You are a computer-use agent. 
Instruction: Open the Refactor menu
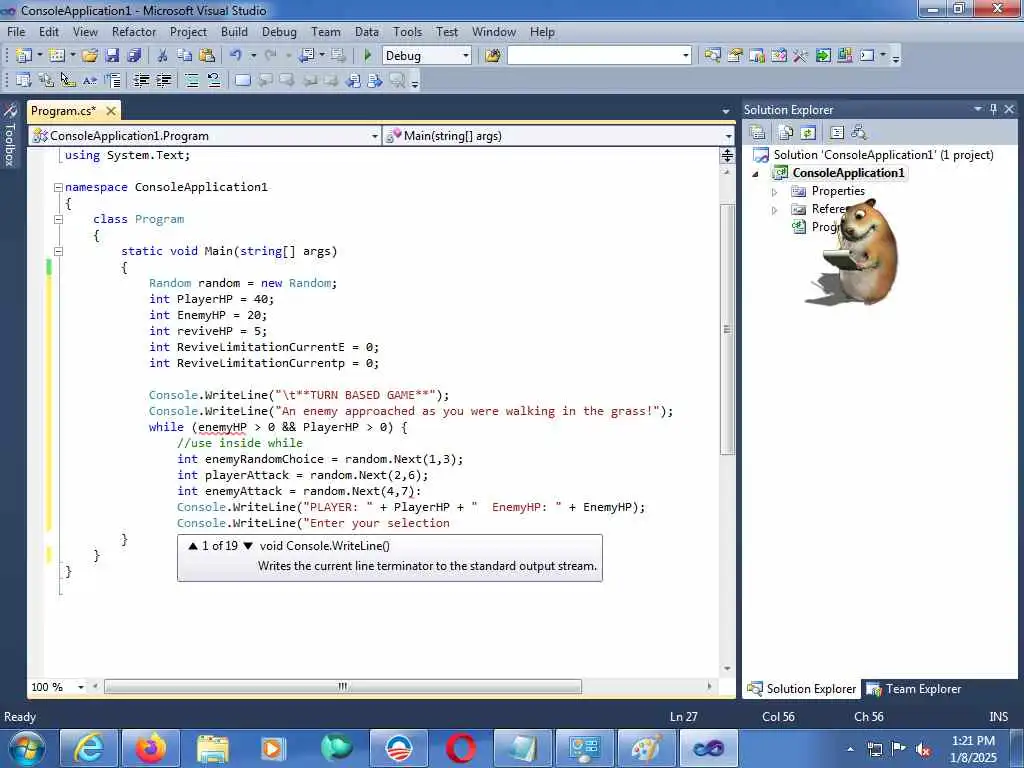pyautogui.click(x=134, y=31)
